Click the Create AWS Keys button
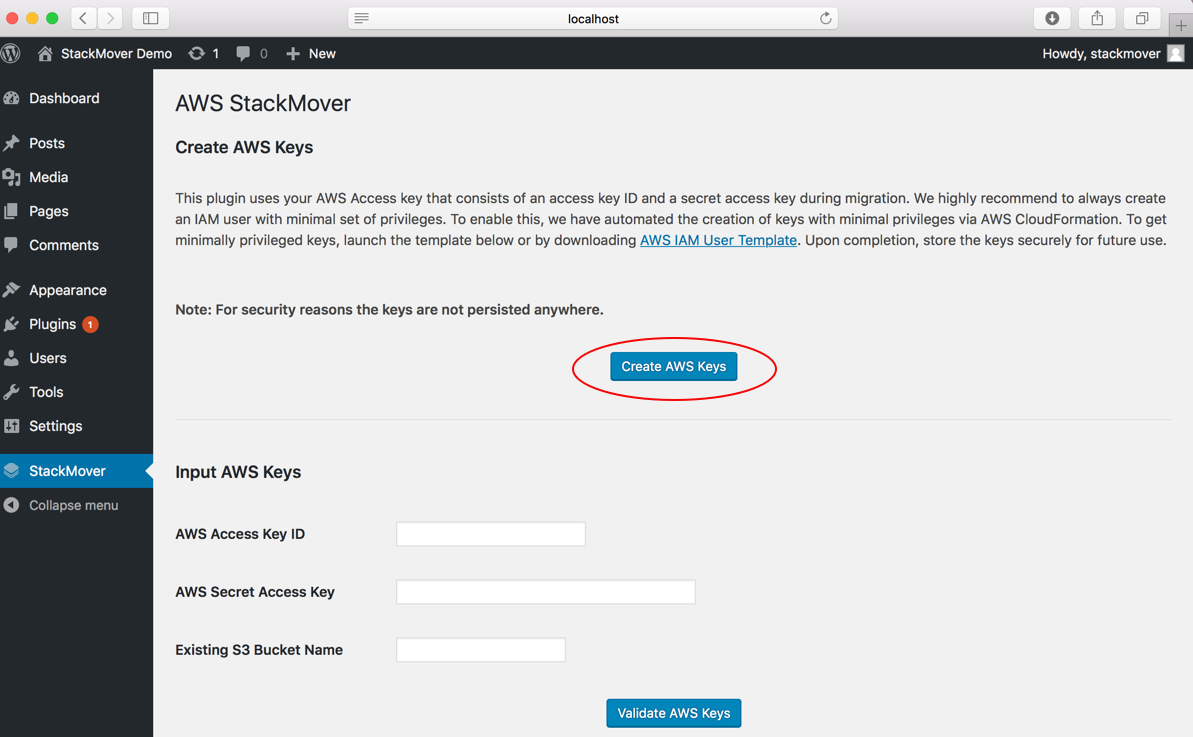This screenshot has height=737, width=1193. coord(673,367)
